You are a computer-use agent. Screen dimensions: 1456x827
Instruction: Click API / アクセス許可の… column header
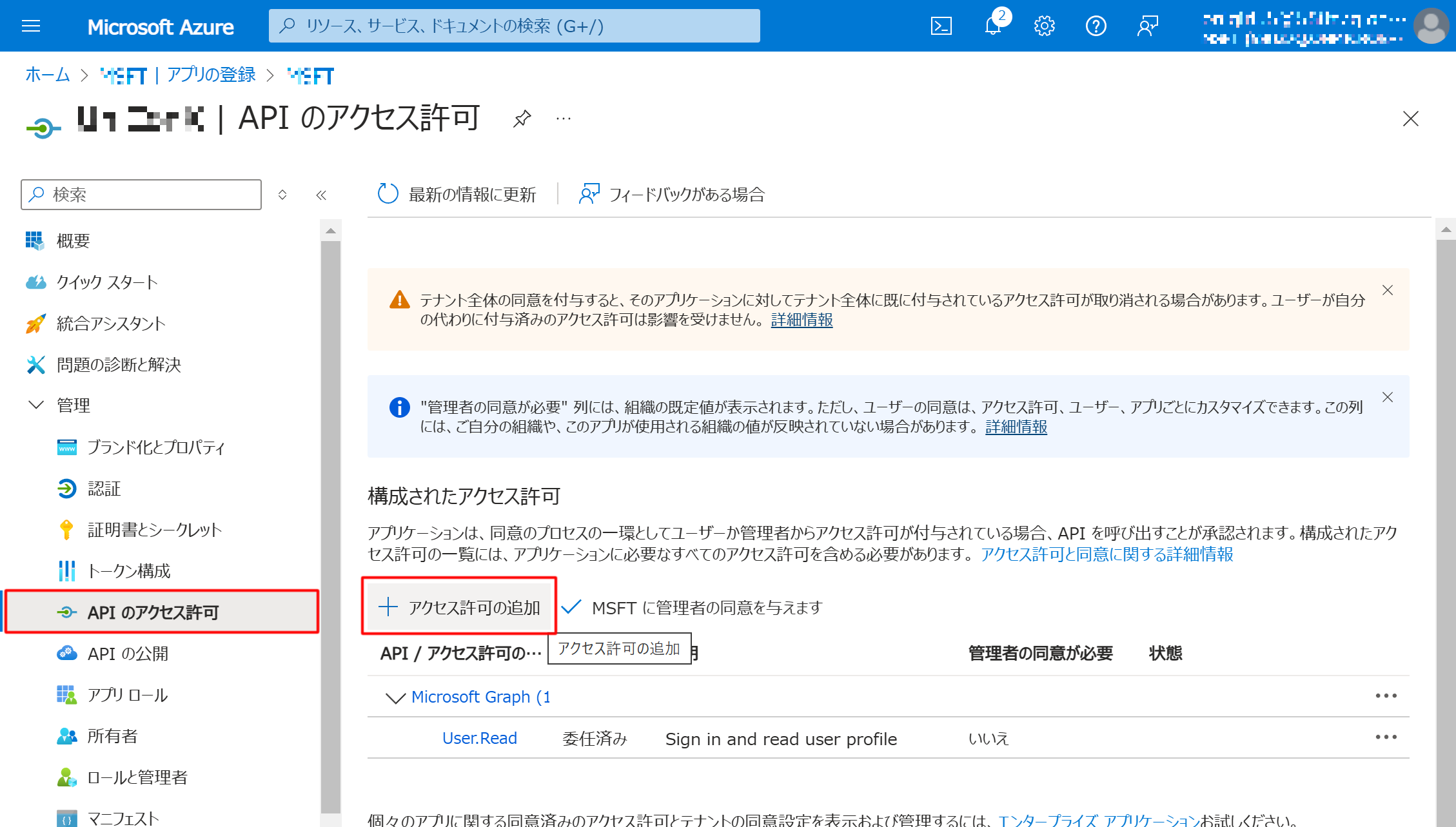pos(461,653)
